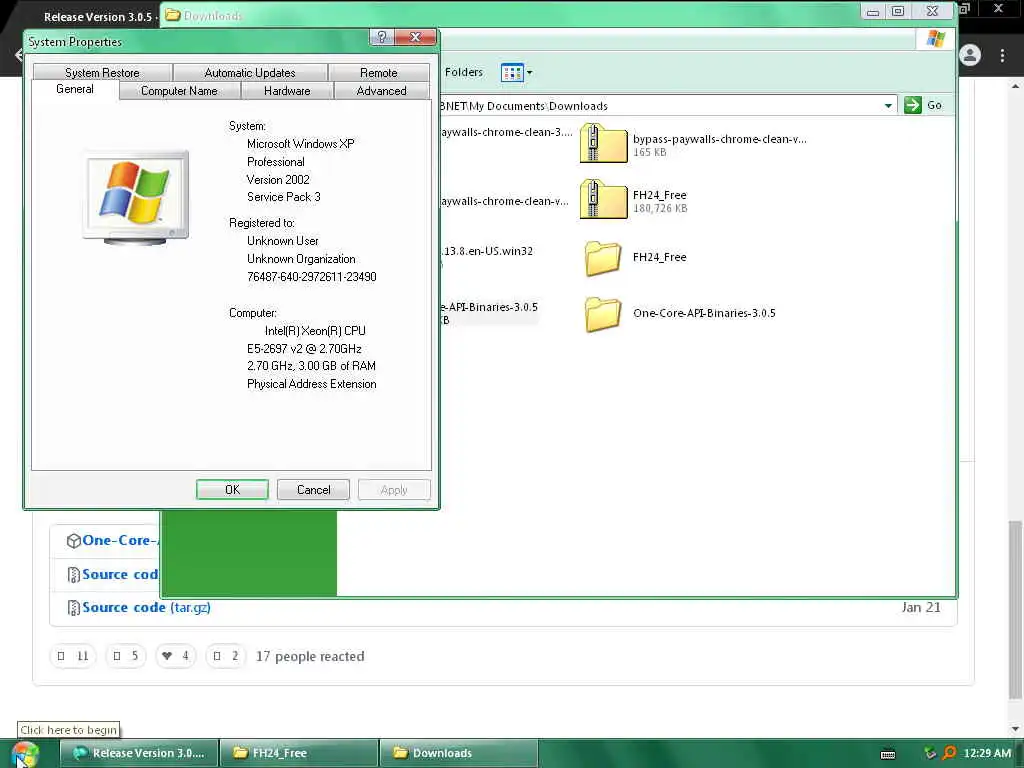Click the browser page vertical scrollbar thumb
The image size is (1024, 768).
(x=1015, y=610)
